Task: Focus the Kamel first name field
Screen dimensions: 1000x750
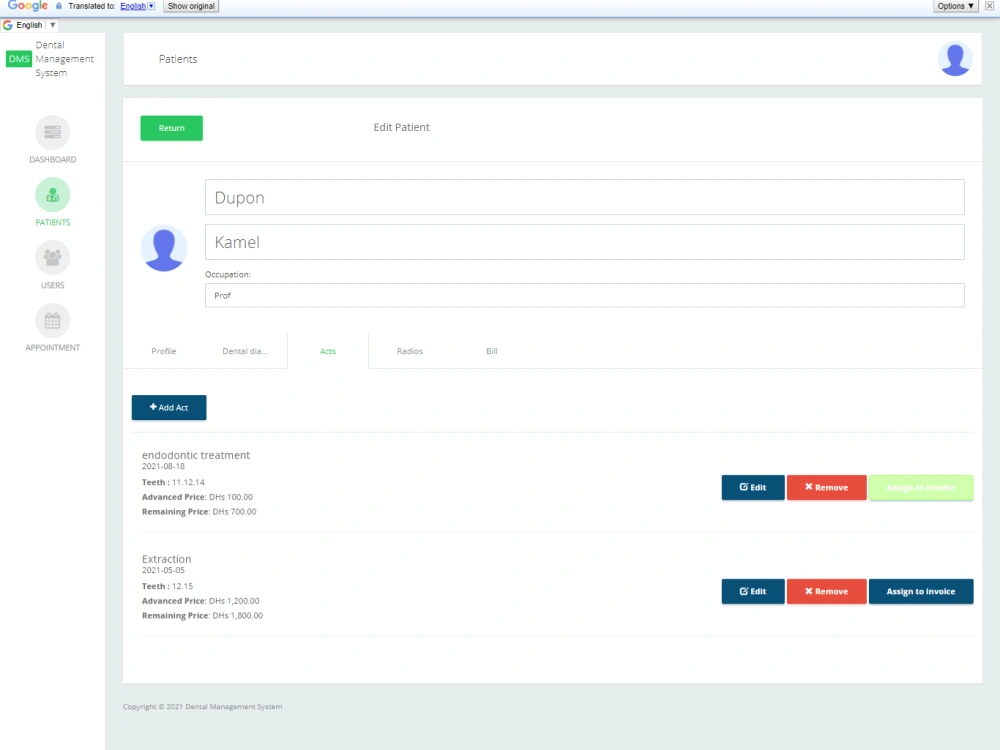Action: click(584, 242)
